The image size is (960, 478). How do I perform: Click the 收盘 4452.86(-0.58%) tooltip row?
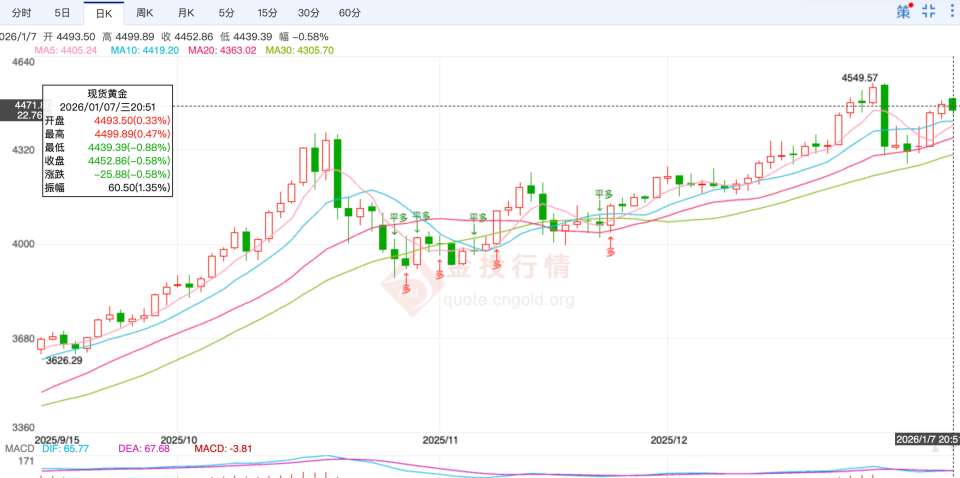[x=107, y=160]
